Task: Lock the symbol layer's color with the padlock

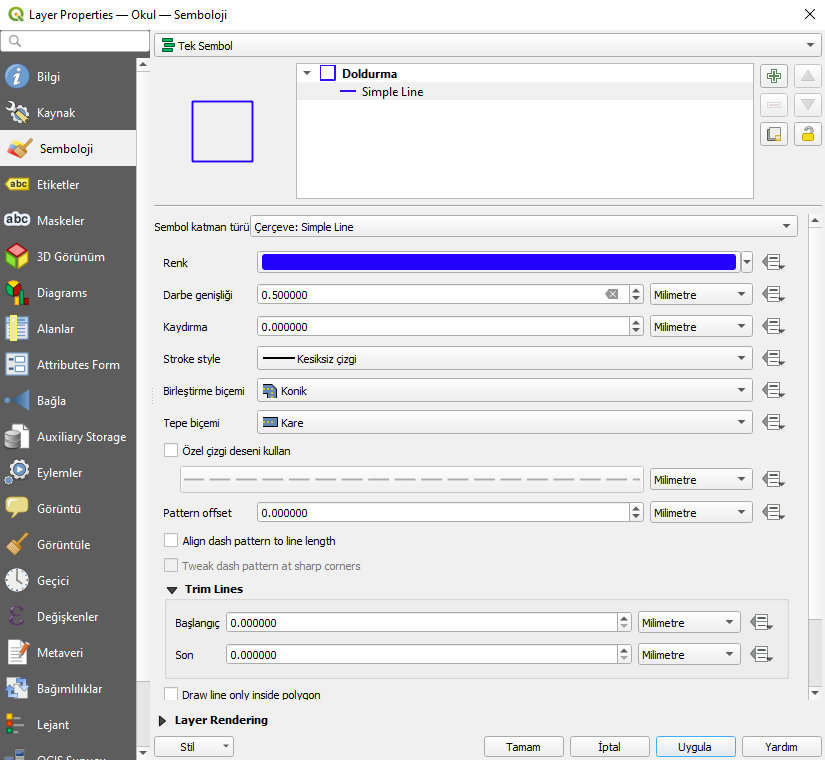Action: [808, 134]
